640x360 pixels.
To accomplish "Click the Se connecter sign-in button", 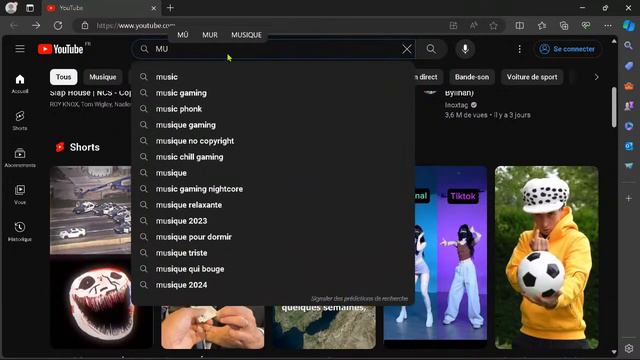I will pos(568,49).
